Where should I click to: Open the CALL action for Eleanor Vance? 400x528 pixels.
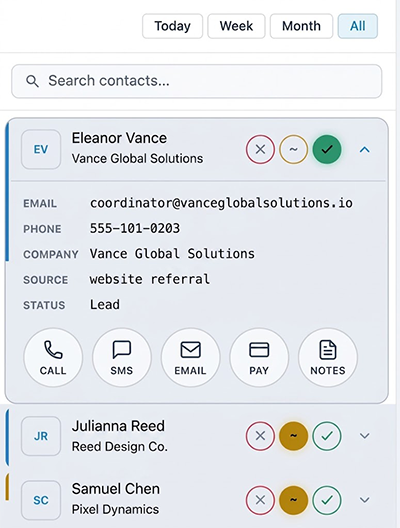[53, 357]
